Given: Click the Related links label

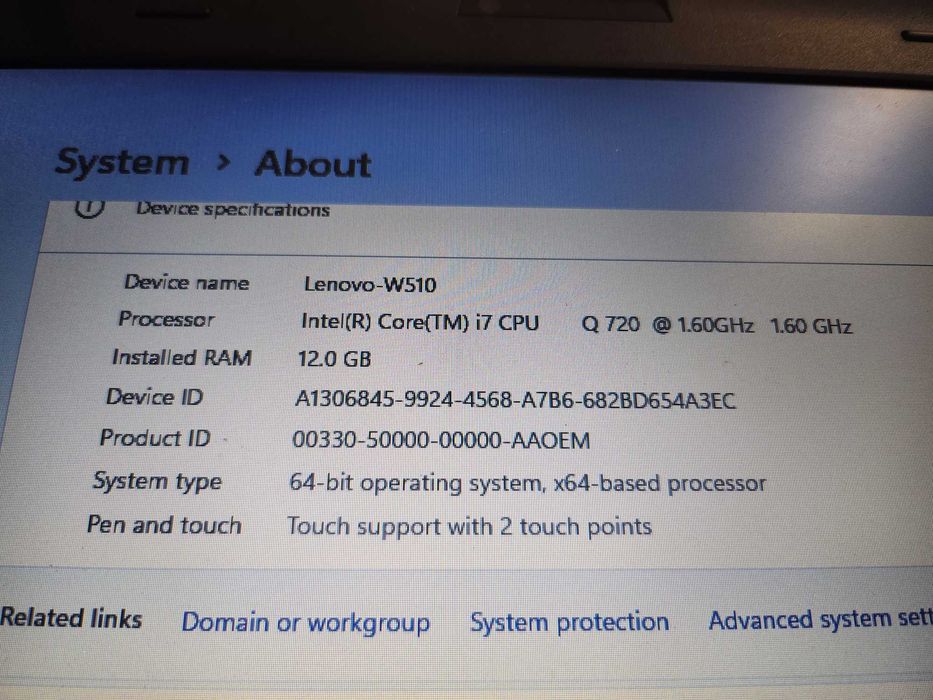Looking at the screenshot, I should click(x=71, y=618).
